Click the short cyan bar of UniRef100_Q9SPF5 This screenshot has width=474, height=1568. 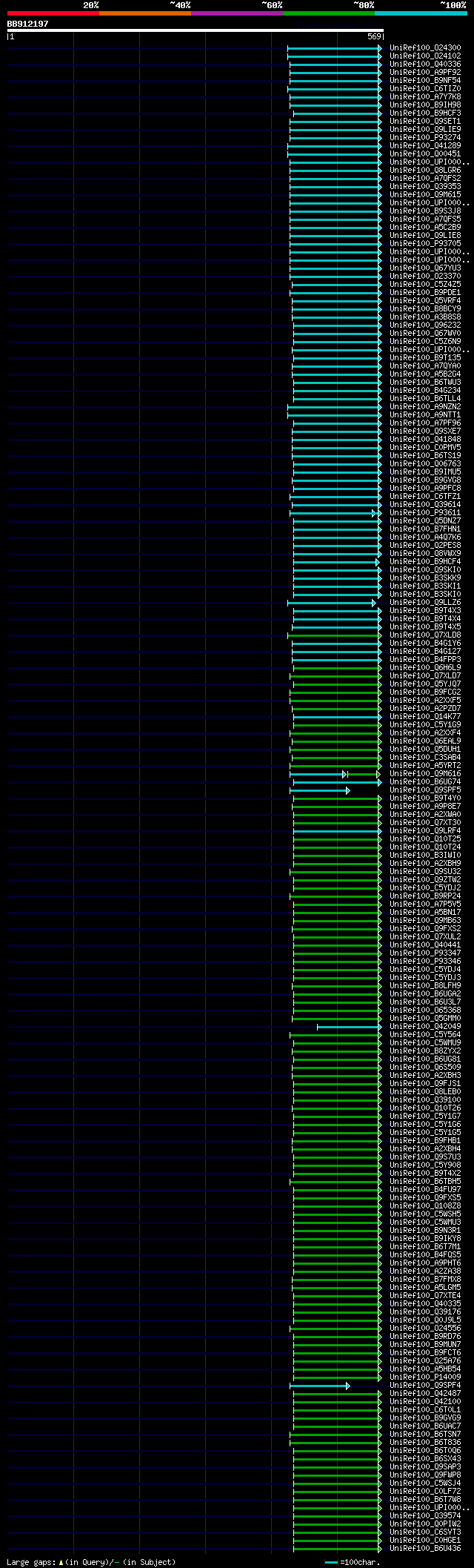(318, 790)
